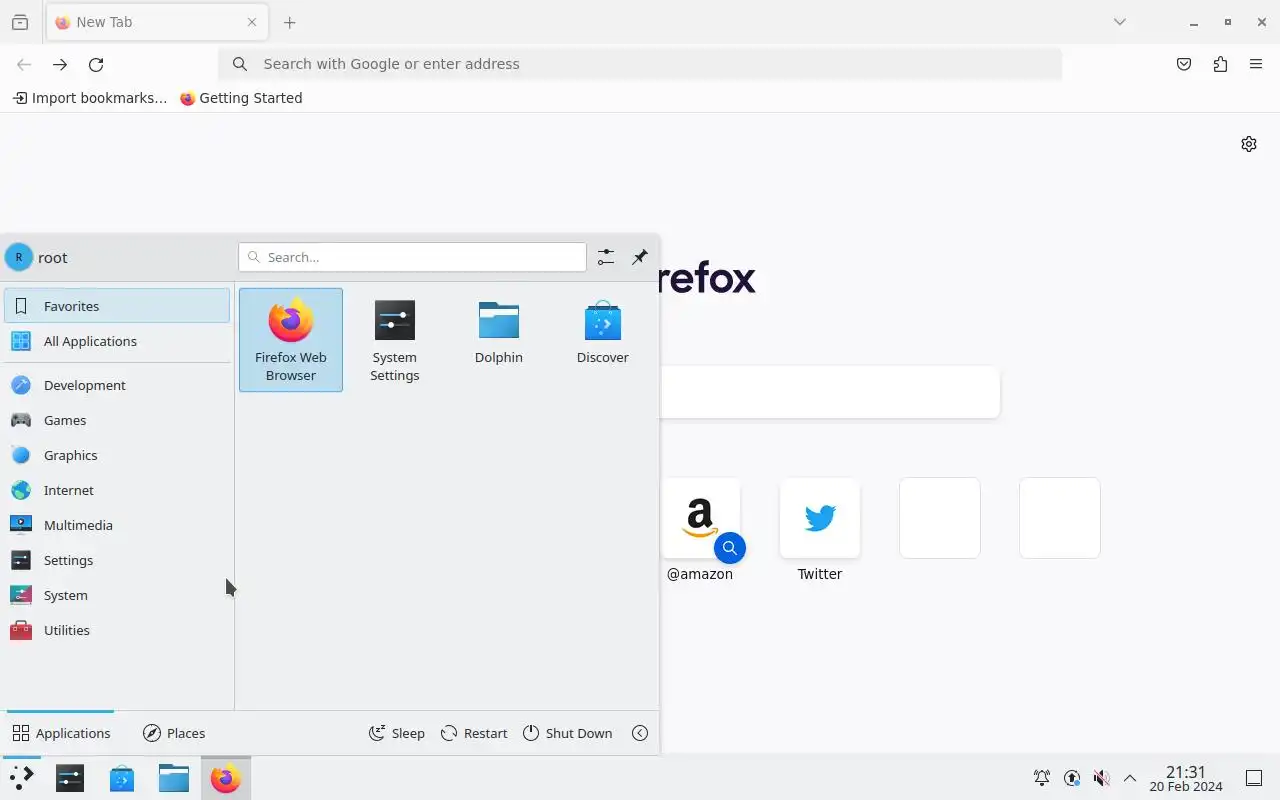Open Dolphin from the taskbar
The width and height of the screenshot is (1280, 800).
(174, 778)
